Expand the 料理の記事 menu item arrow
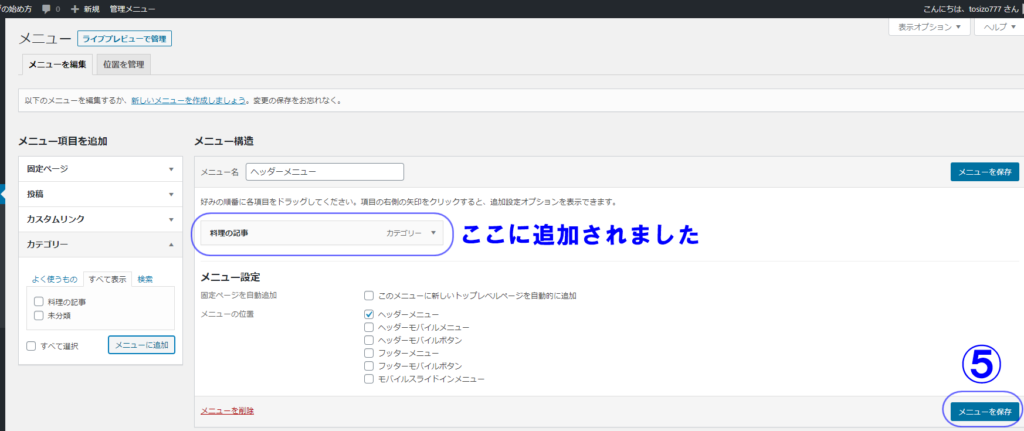The image size is (1024, 431). pos(433,233)
